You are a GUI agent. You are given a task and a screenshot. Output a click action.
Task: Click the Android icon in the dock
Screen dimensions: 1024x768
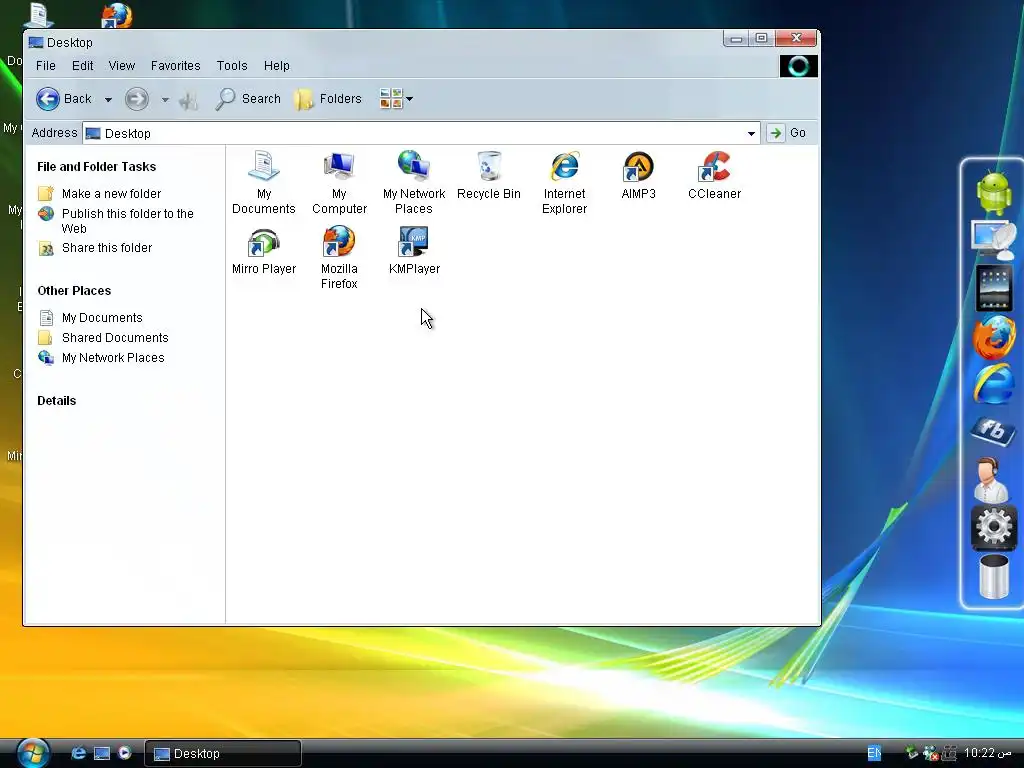[x=993, y=191]
